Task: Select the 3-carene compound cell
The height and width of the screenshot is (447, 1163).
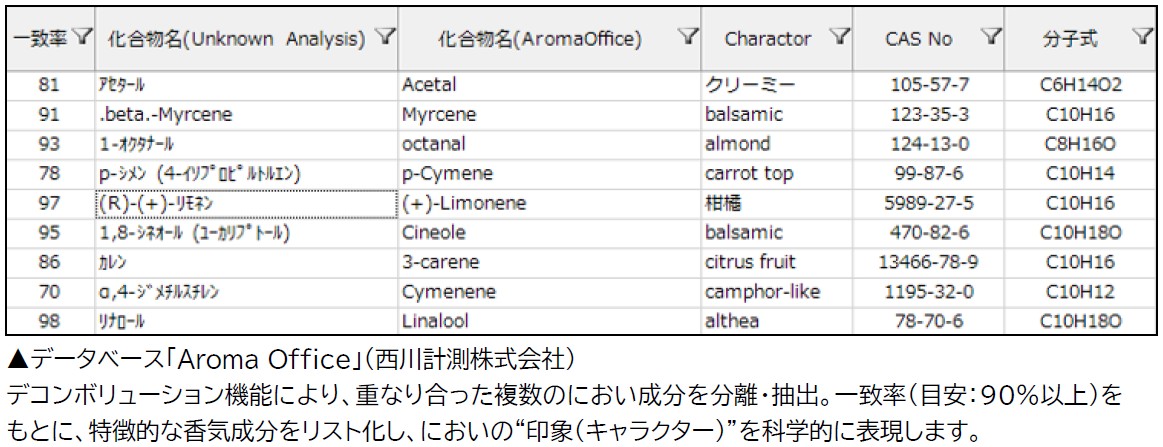Action: coord(550,262)
